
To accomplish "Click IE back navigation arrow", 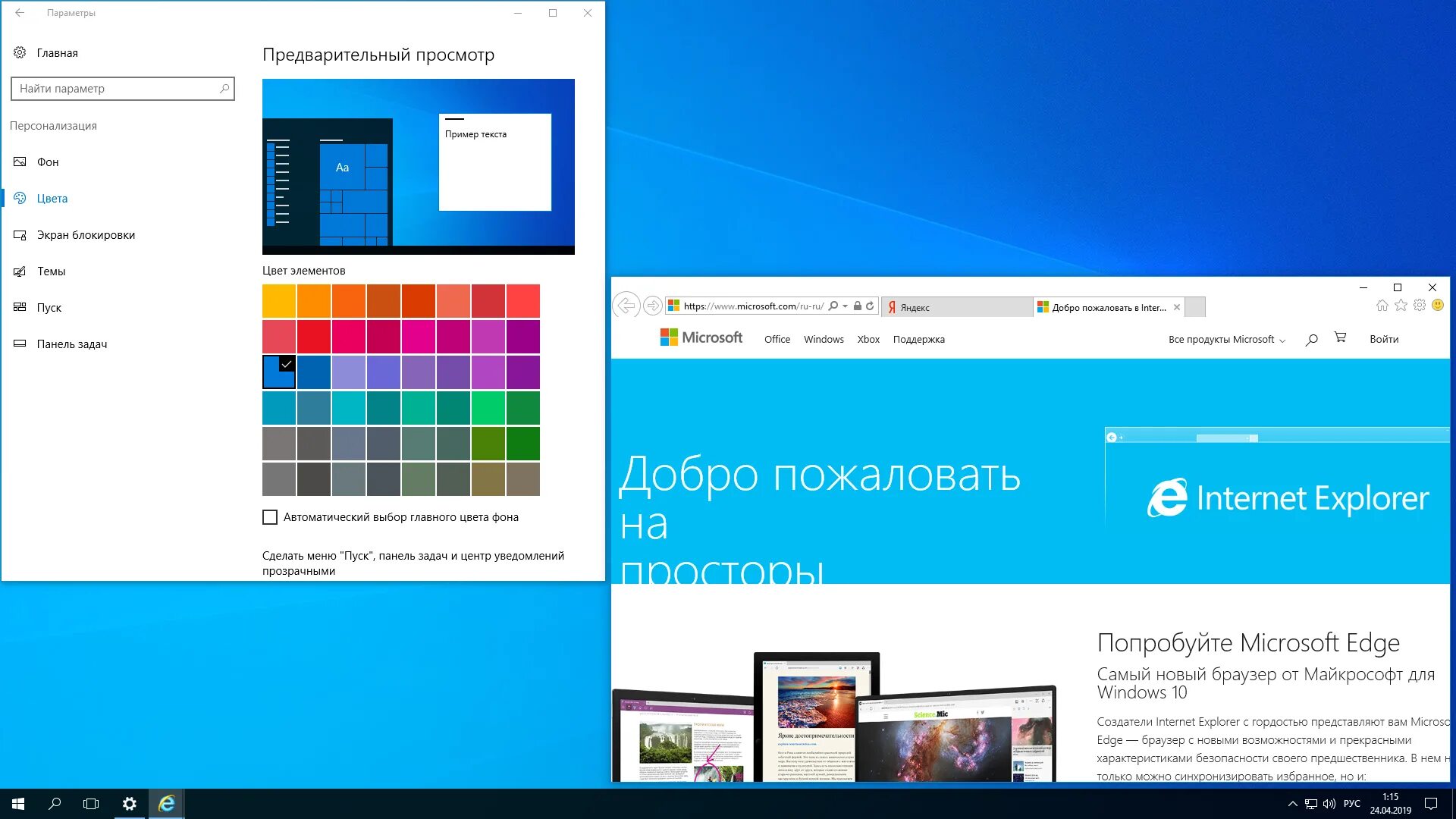I will tap(626, 306).
